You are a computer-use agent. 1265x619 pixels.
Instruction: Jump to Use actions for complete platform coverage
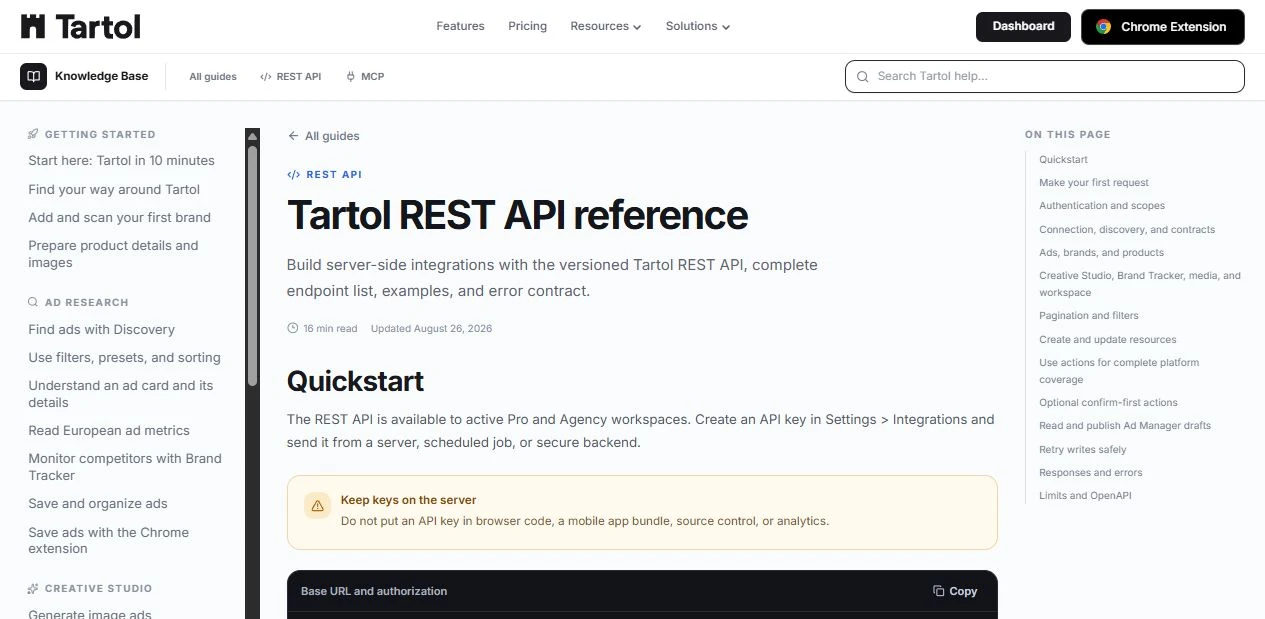tap(1119, 371)
